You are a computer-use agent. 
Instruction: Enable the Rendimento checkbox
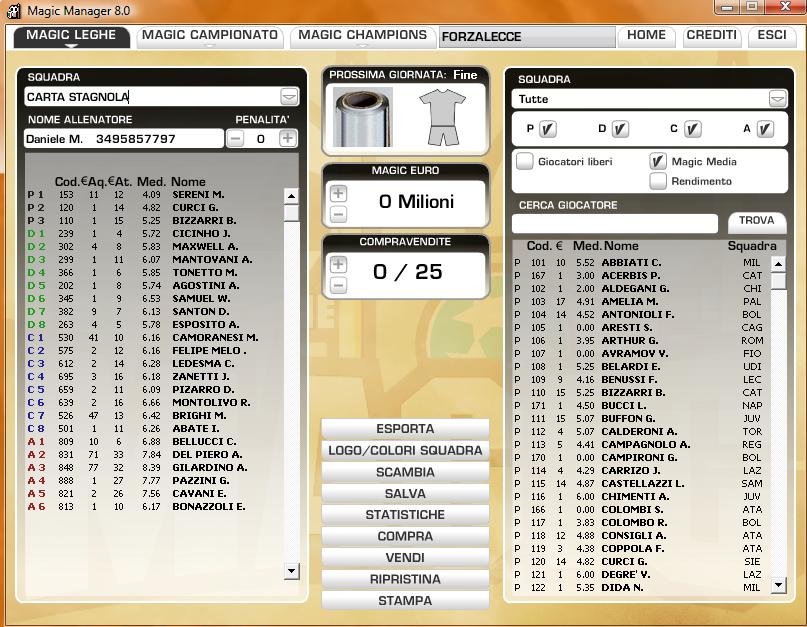(658, 181)
